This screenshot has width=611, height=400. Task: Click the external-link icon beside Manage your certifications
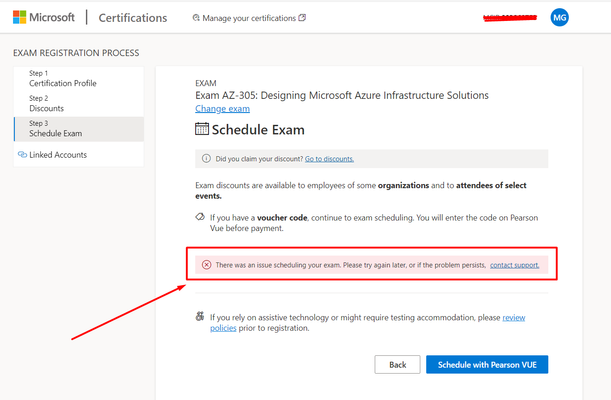(302, 18)
